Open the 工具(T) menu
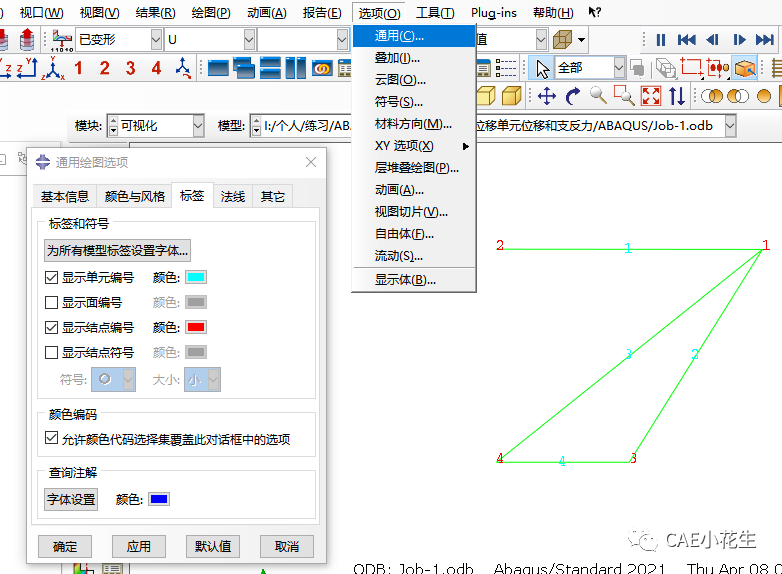Image resolution: width=782 pixels, height=574 pixels. click(435, 12)
